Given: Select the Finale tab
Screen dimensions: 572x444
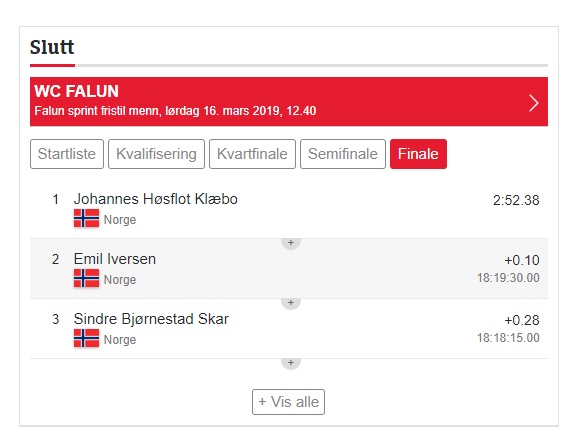Looking at the screenshot, I should [x=418, y=154].
